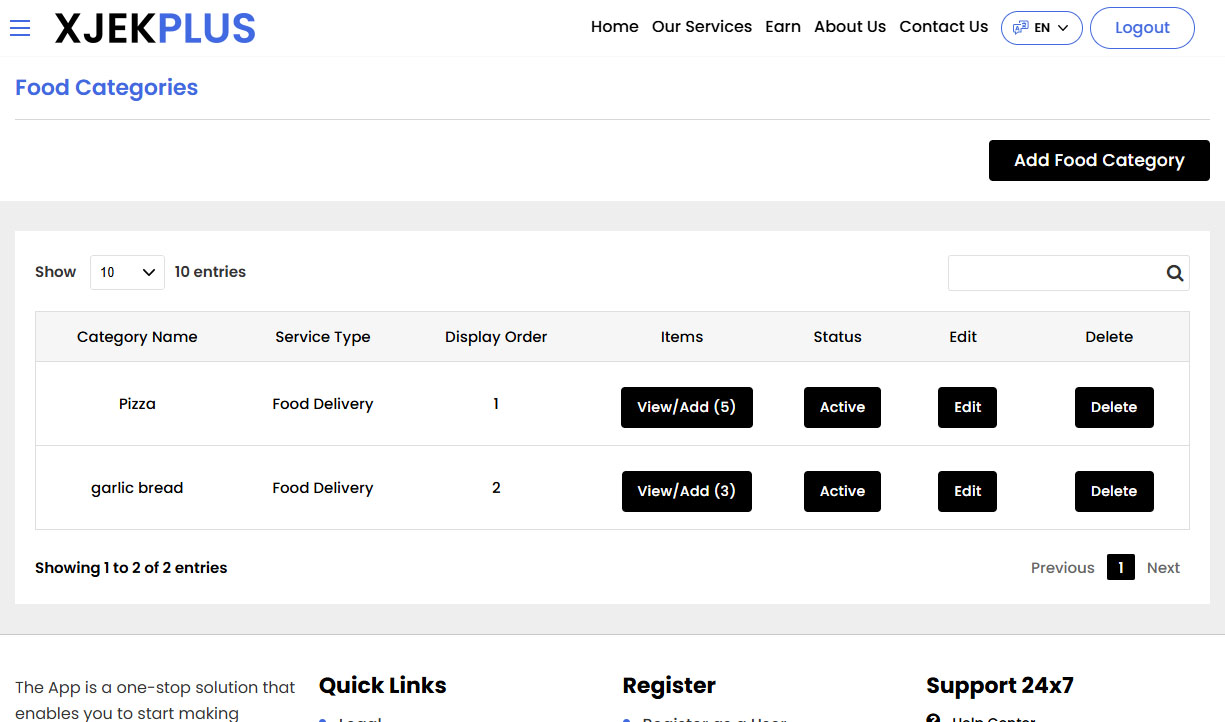1225x722 pixels.
Task: Navigate to Contact Us
Action: tap(943, 27)
